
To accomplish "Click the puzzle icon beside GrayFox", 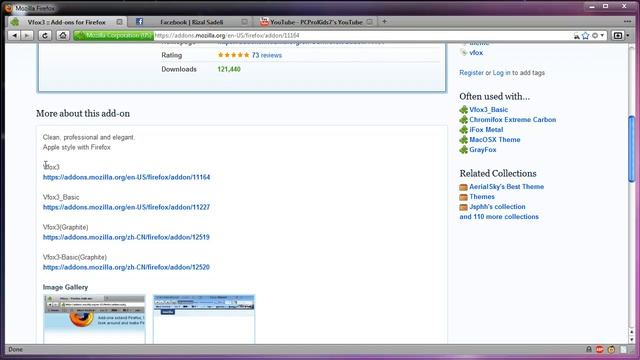I will [463, 150].
